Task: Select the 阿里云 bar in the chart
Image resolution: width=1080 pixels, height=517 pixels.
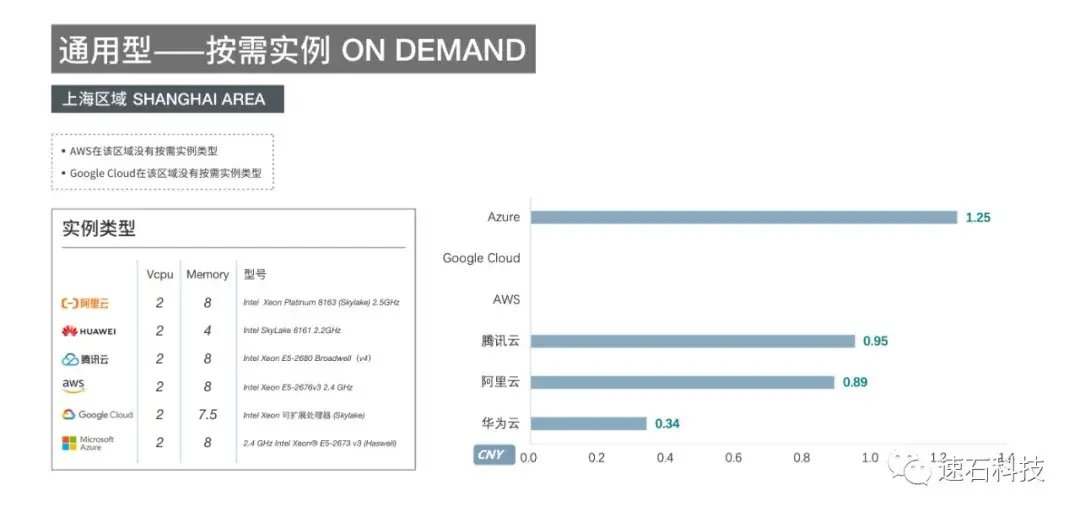Action: click(x=682, y=383)
